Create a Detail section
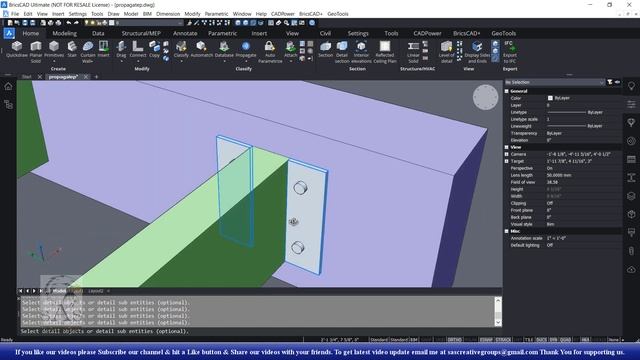 (342, 51)
